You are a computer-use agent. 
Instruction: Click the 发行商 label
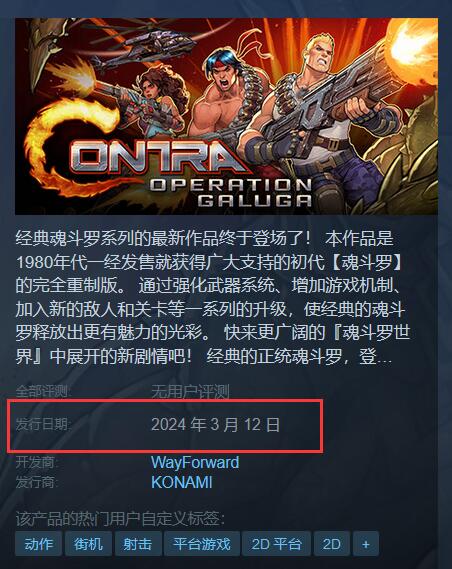[37, 483]
